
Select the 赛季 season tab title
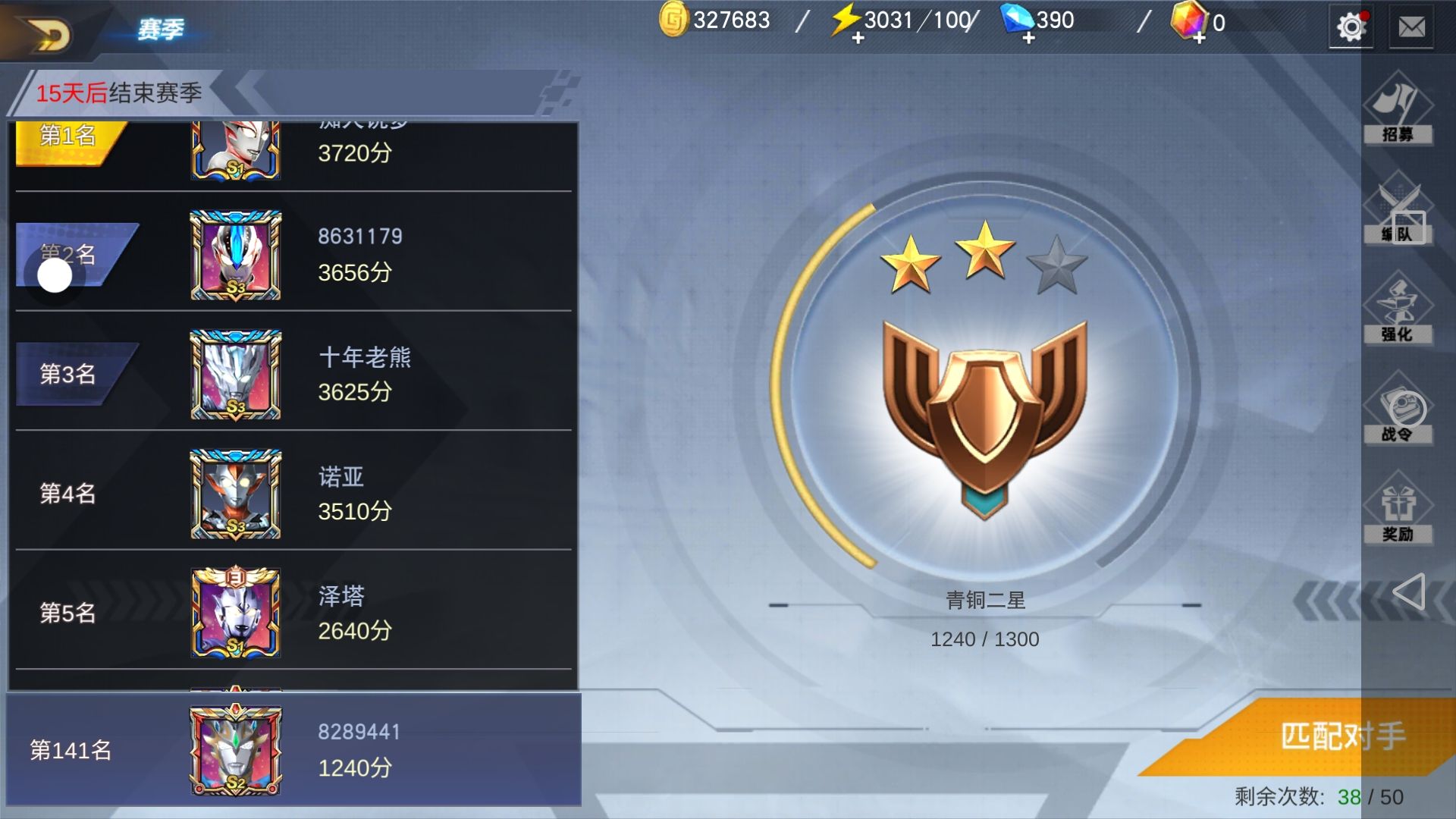click(161, 30)
